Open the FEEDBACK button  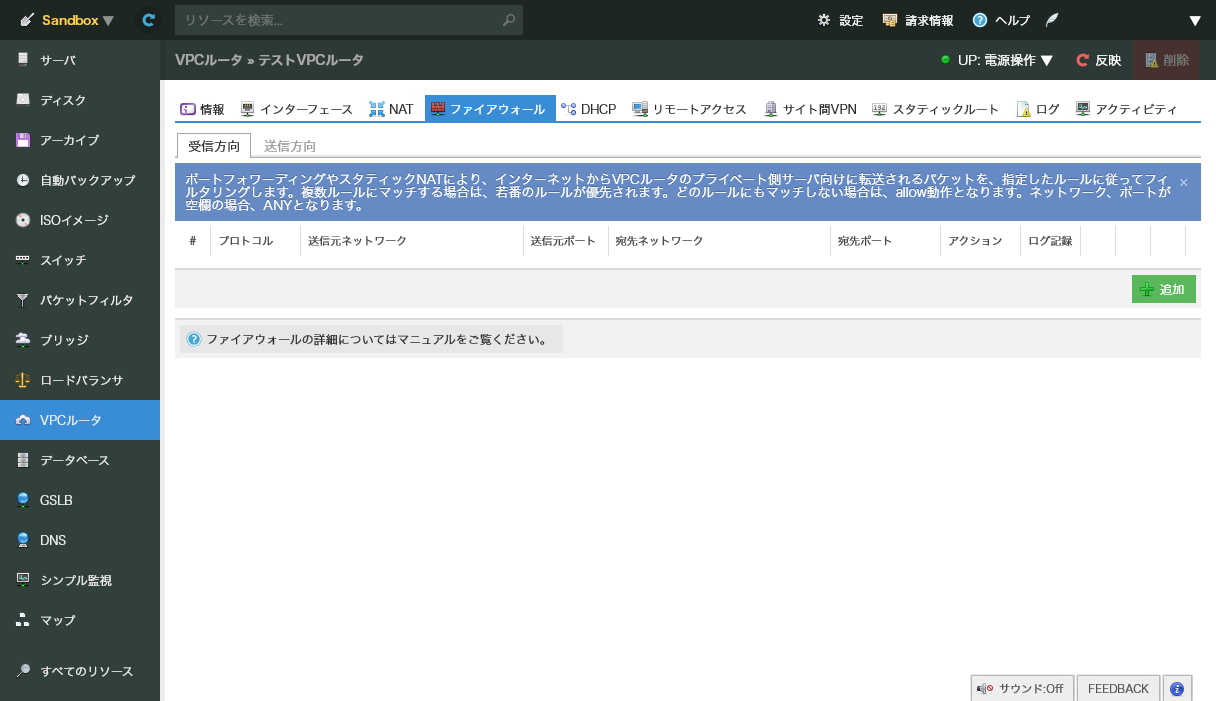click(x=1118, y=688)
